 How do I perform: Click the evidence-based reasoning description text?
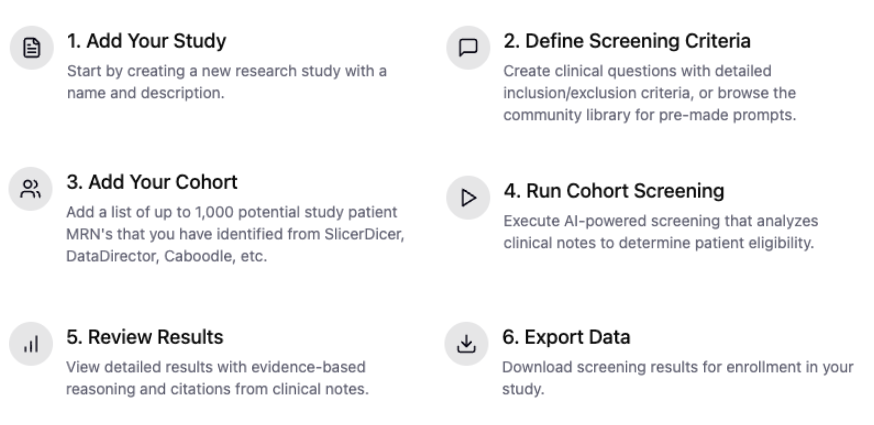pyautogui.click(x=217, y=378)
